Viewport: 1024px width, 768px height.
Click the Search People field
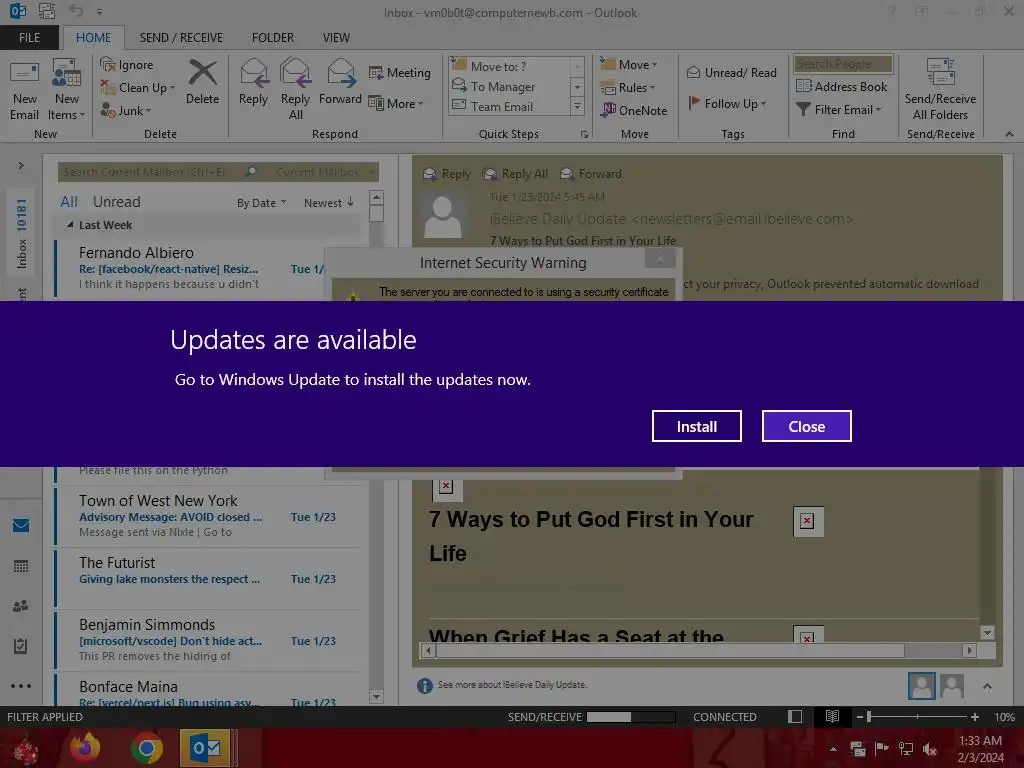842,64
